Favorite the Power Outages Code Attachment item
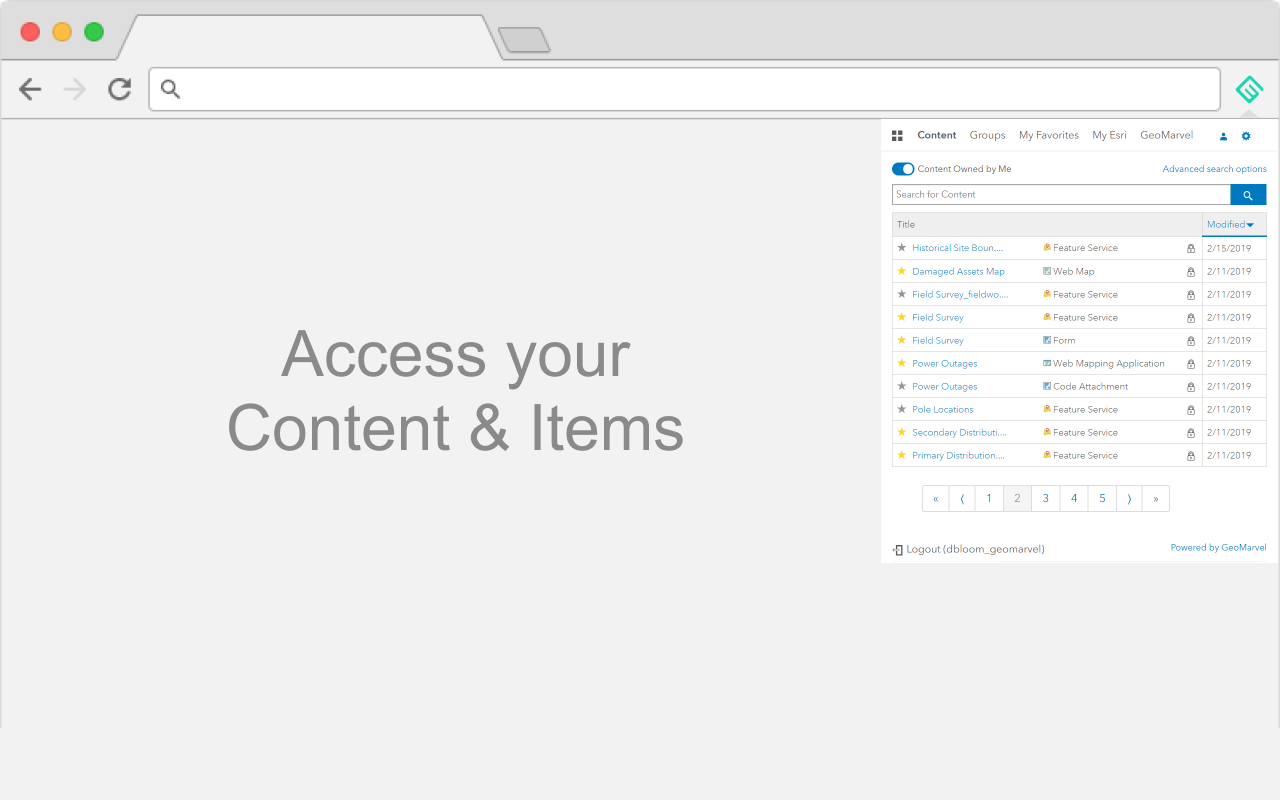Viewport: 1280px width, 800px height. (x=901, y=386)
